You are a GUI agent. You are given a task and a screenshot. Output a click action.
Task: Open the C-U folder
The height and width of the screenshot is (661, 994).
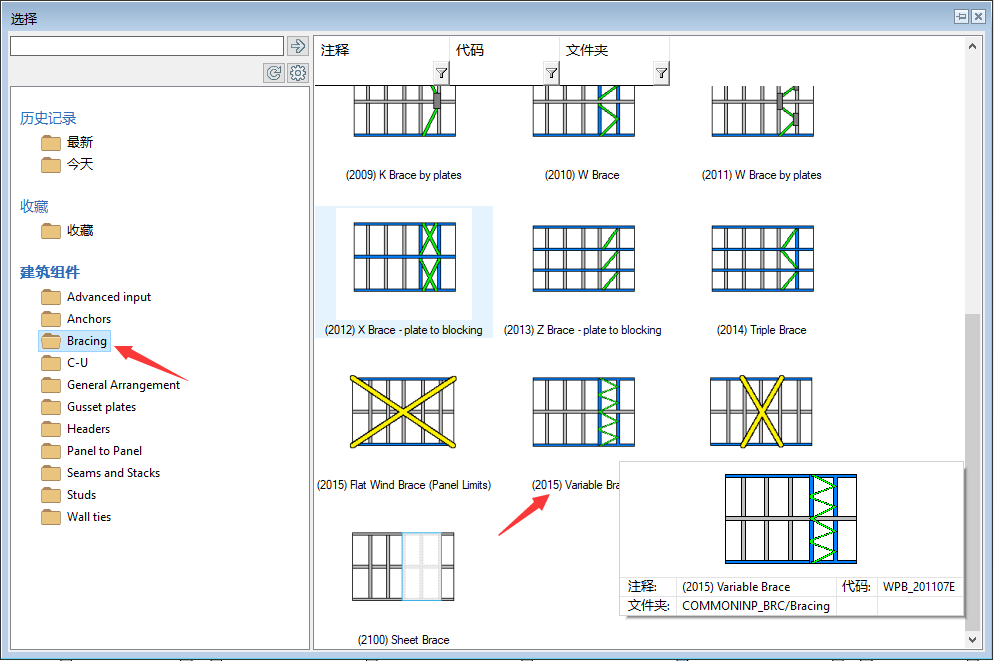[65, 363]
